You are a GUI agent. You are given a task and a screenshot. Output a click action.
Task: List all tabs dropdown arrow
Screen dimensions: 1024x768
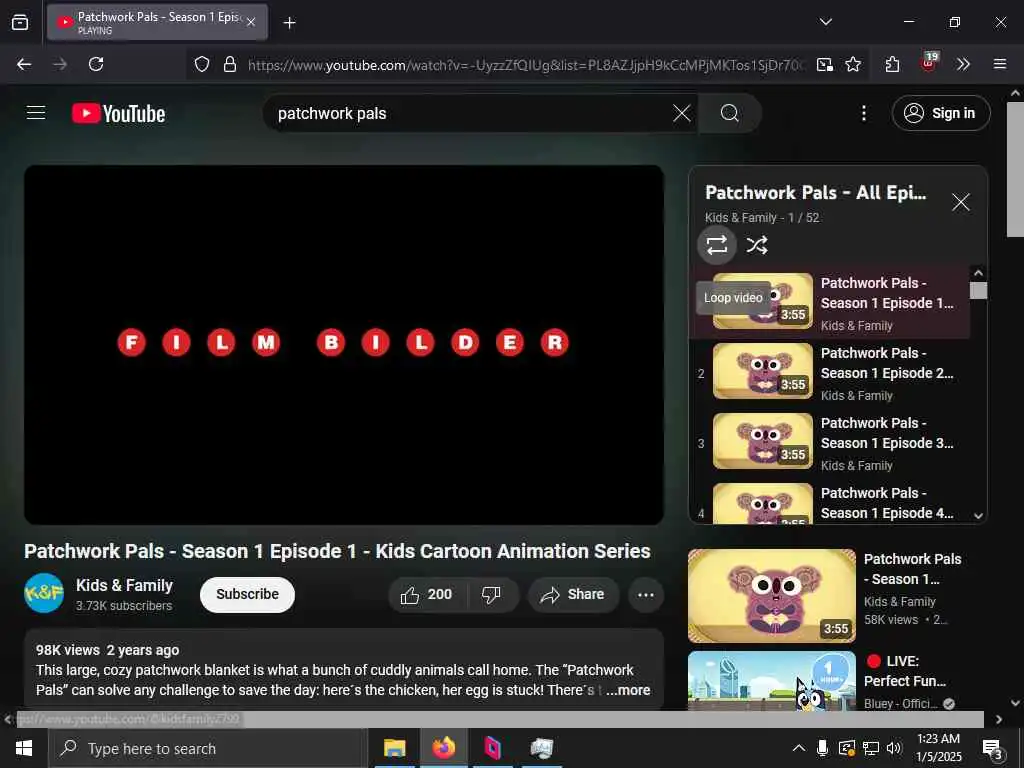[825, 22]
